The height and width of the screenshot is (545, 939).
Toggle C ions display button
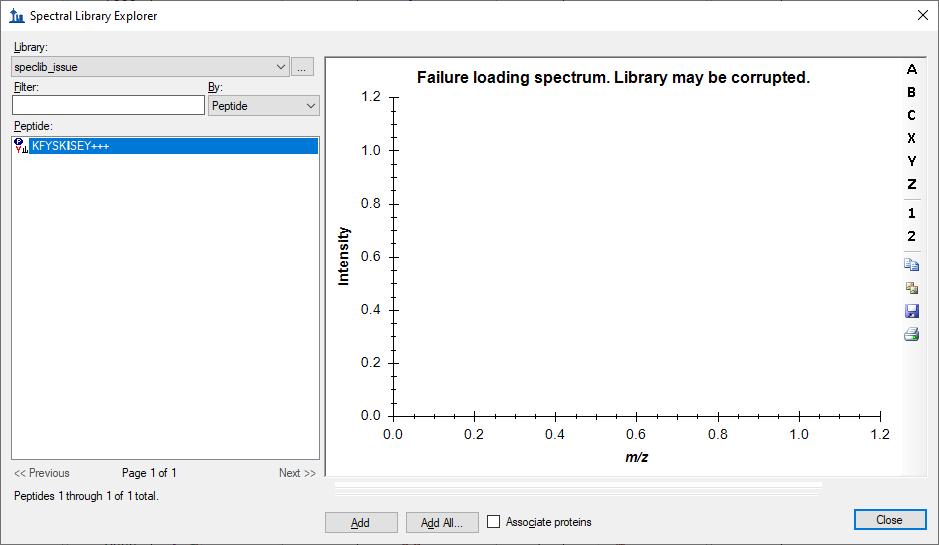pyautogui.click(x=911, y=116)
